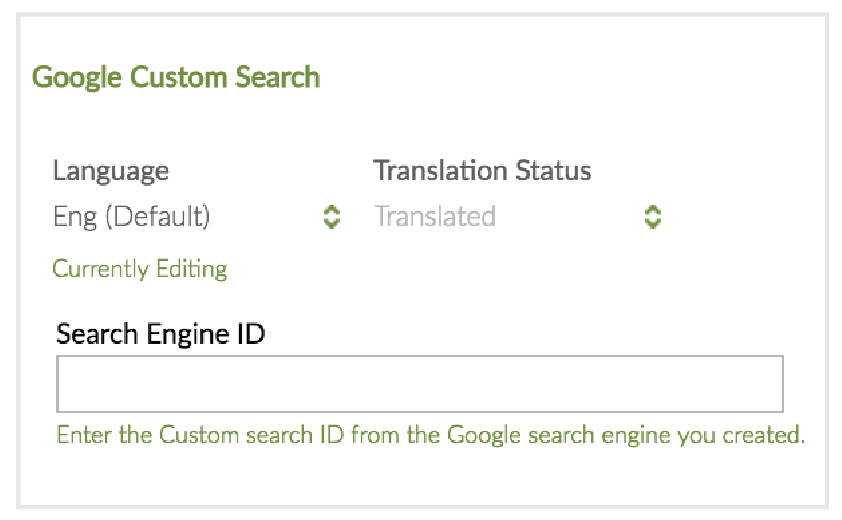Viewport: 842px width, 520px height.
Task: Click the Custom search ID help text
Action: pos(430,436)
